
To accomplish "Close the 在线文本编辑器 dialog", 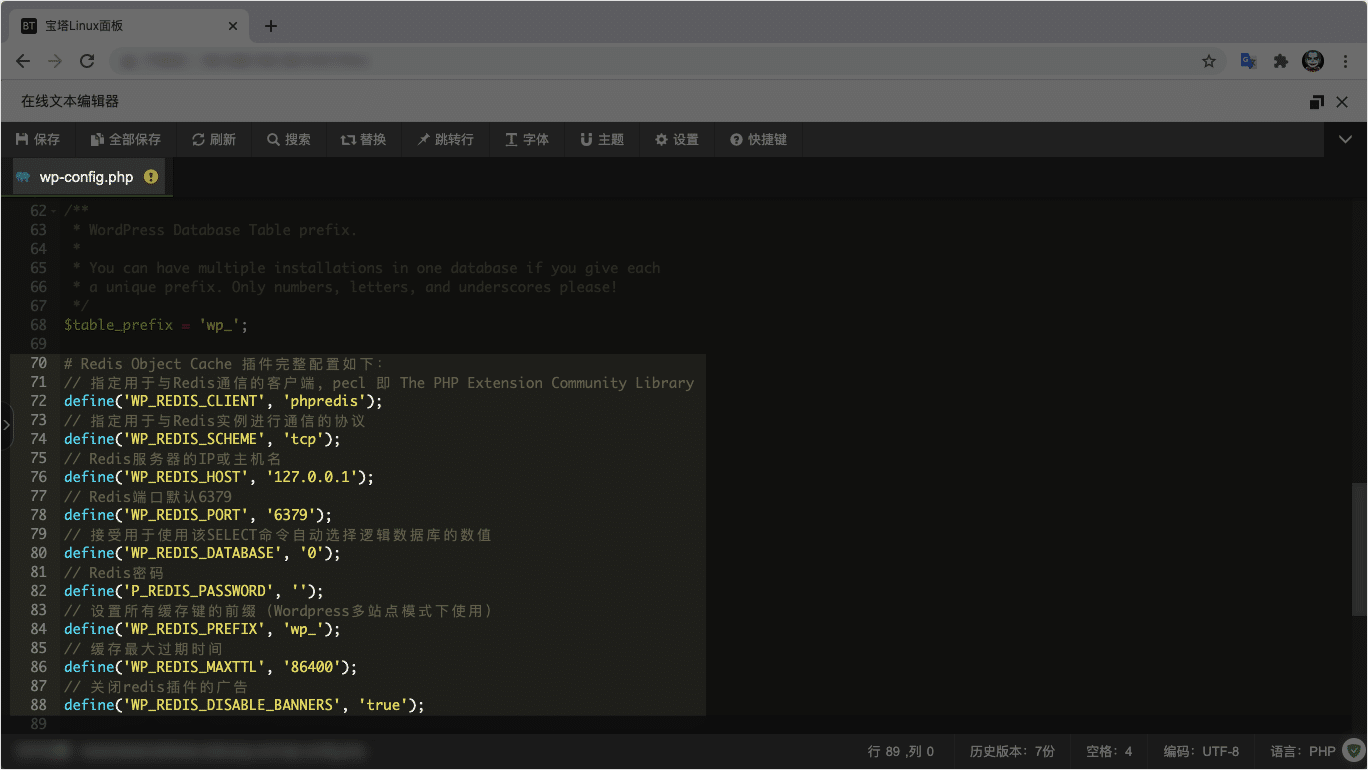I will click(x=1342, y=102).
